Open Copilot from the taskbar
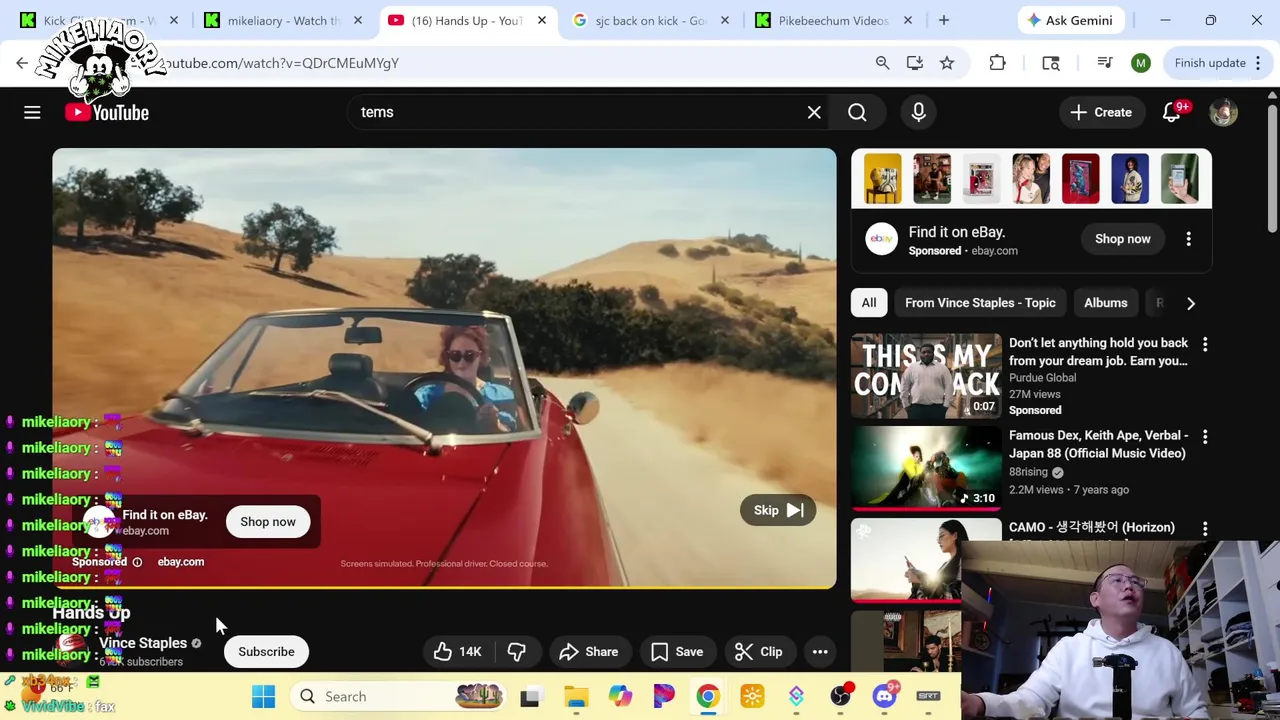 click(x=620, y=696)
